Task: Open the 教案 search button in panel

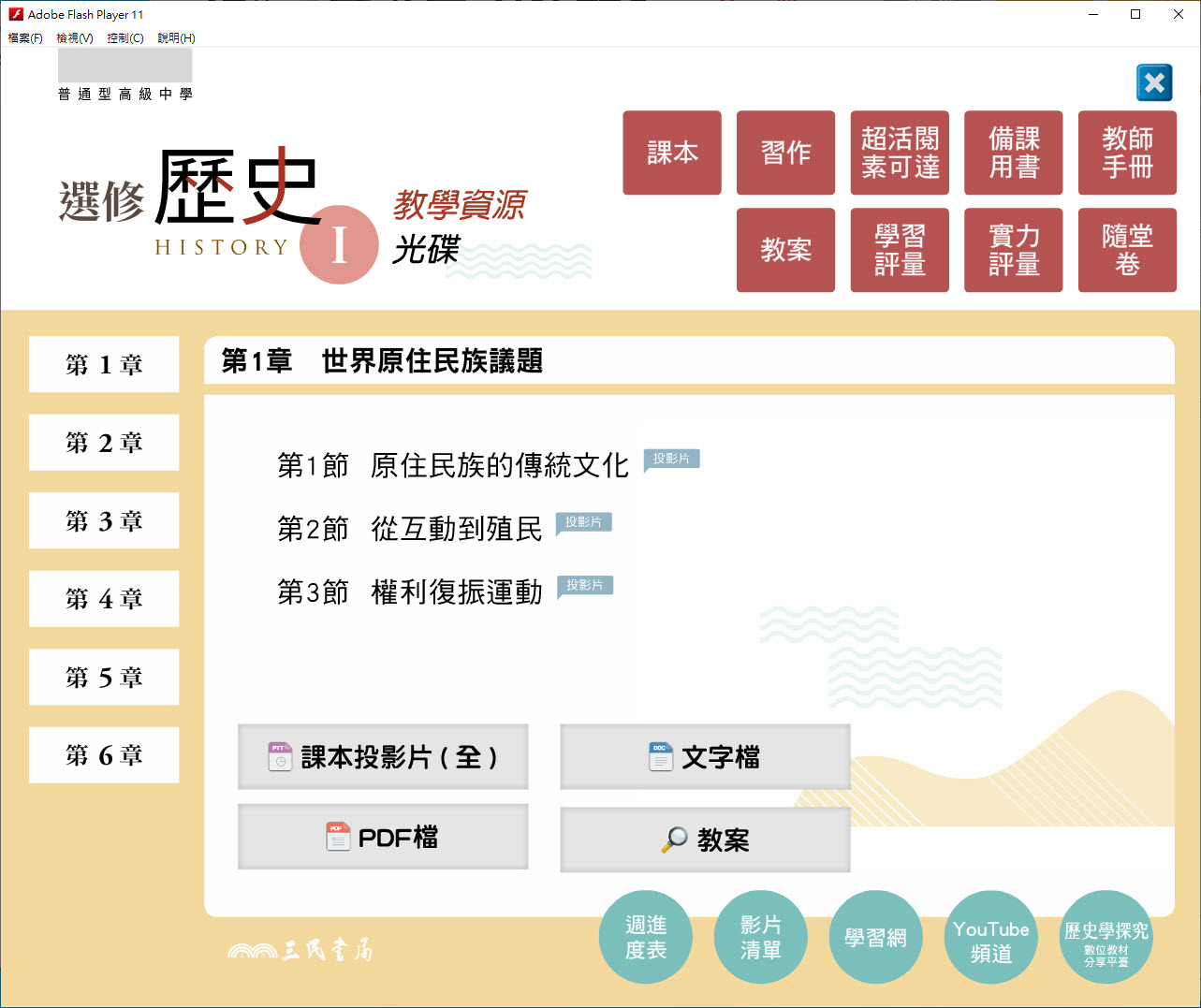Action: [x=705, y=840]
